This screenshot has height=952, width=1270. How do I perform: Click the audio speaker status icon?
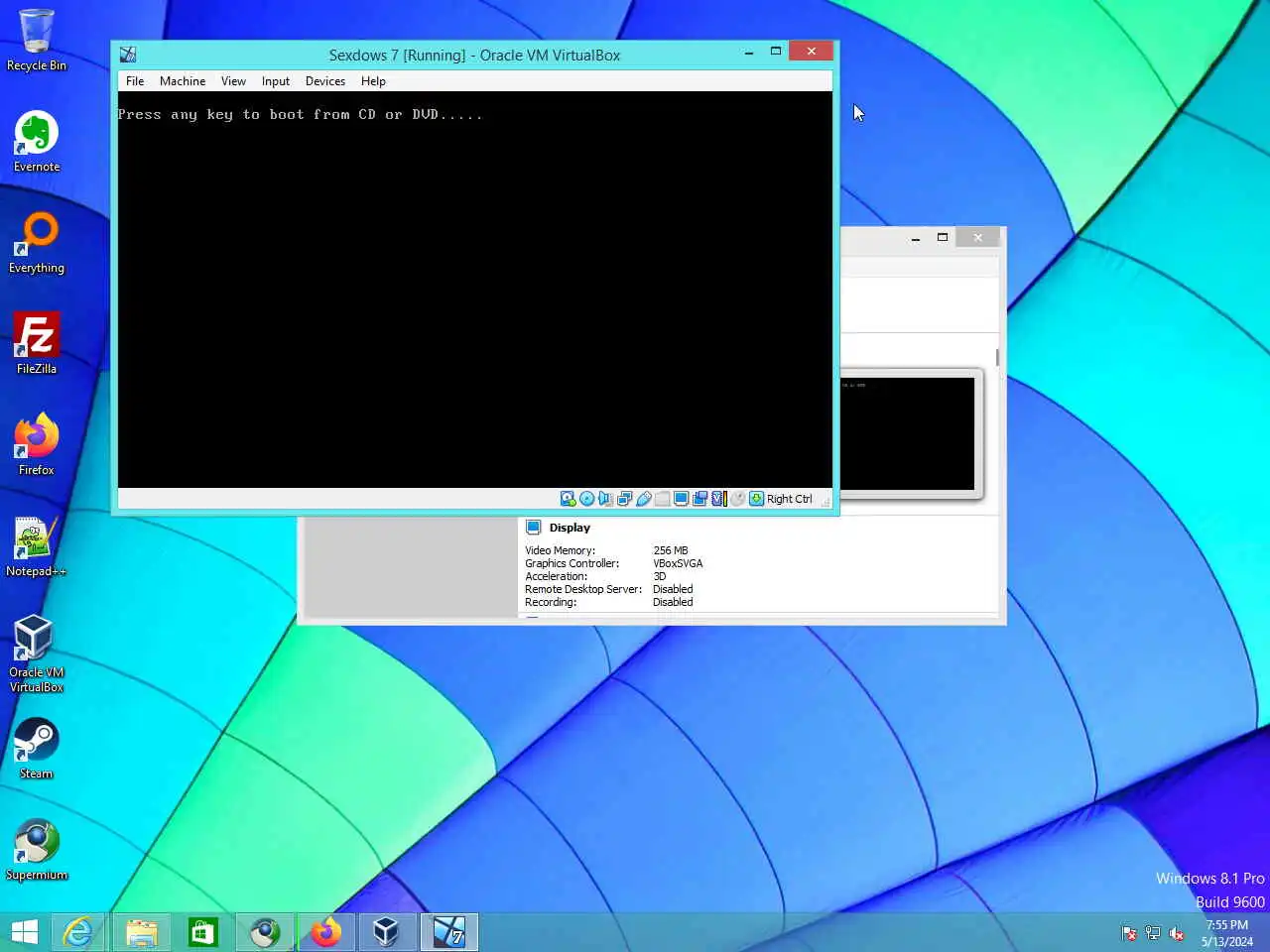click(605, 499)
